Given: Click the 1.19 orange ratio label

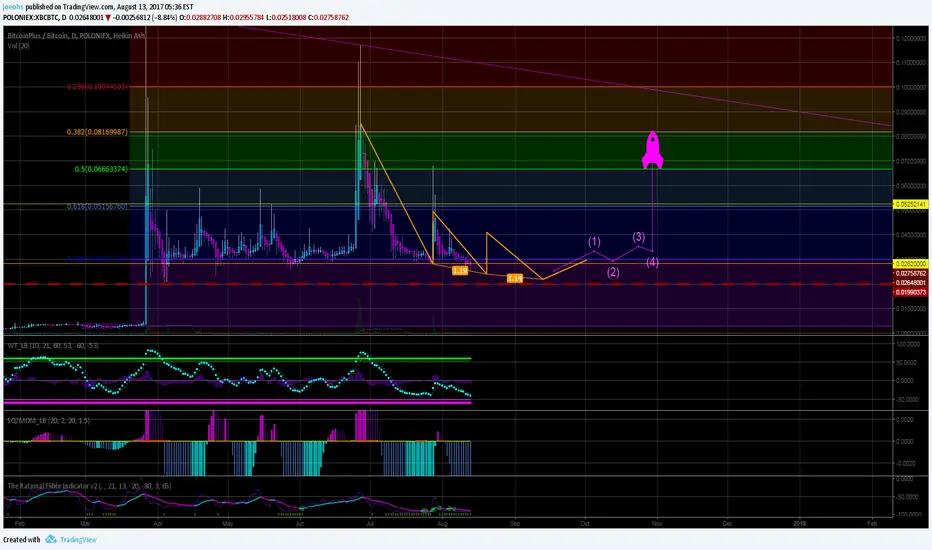Looking at the screenshot, I should [x=459, y=271].
